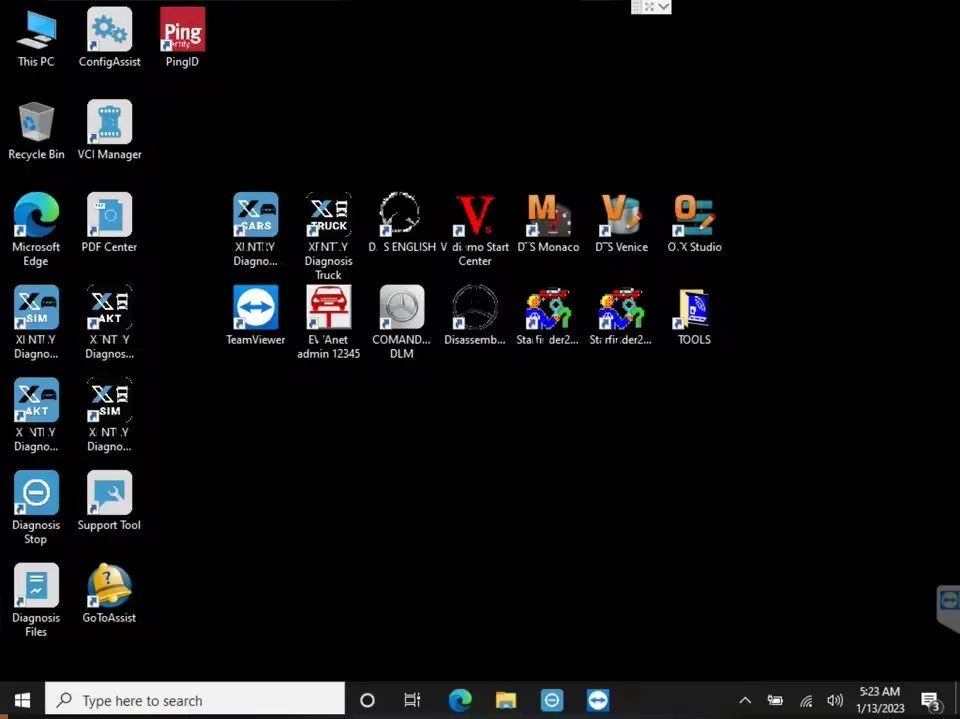The image size is (960, 719).
Task: Select the Truck Diagnosis desktop icon
Action: pyautogui.click(x=328, y=216)
